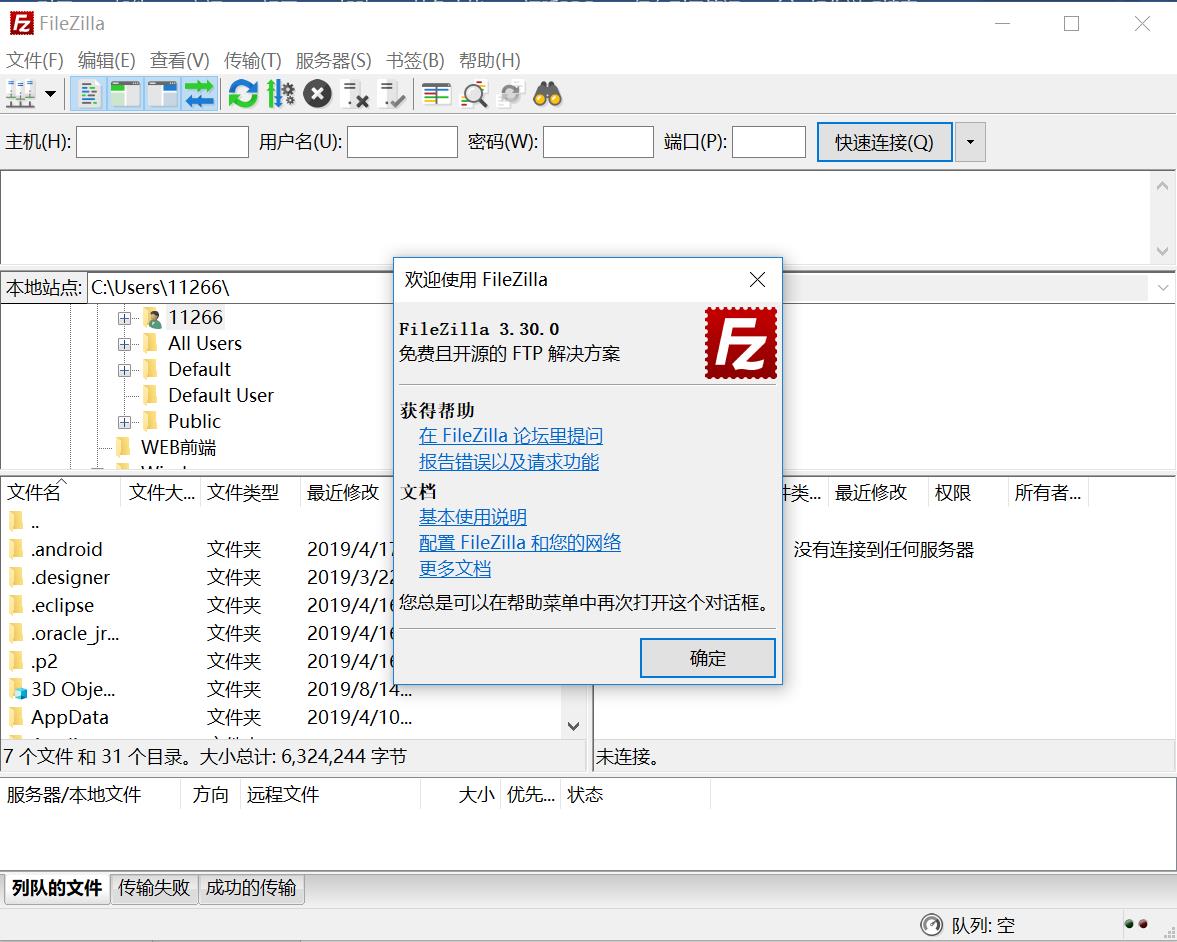Toggle remote directory tree display icon
Image resolution: width=1177 pixels, height=942 pixels.
tap(162, 95)
